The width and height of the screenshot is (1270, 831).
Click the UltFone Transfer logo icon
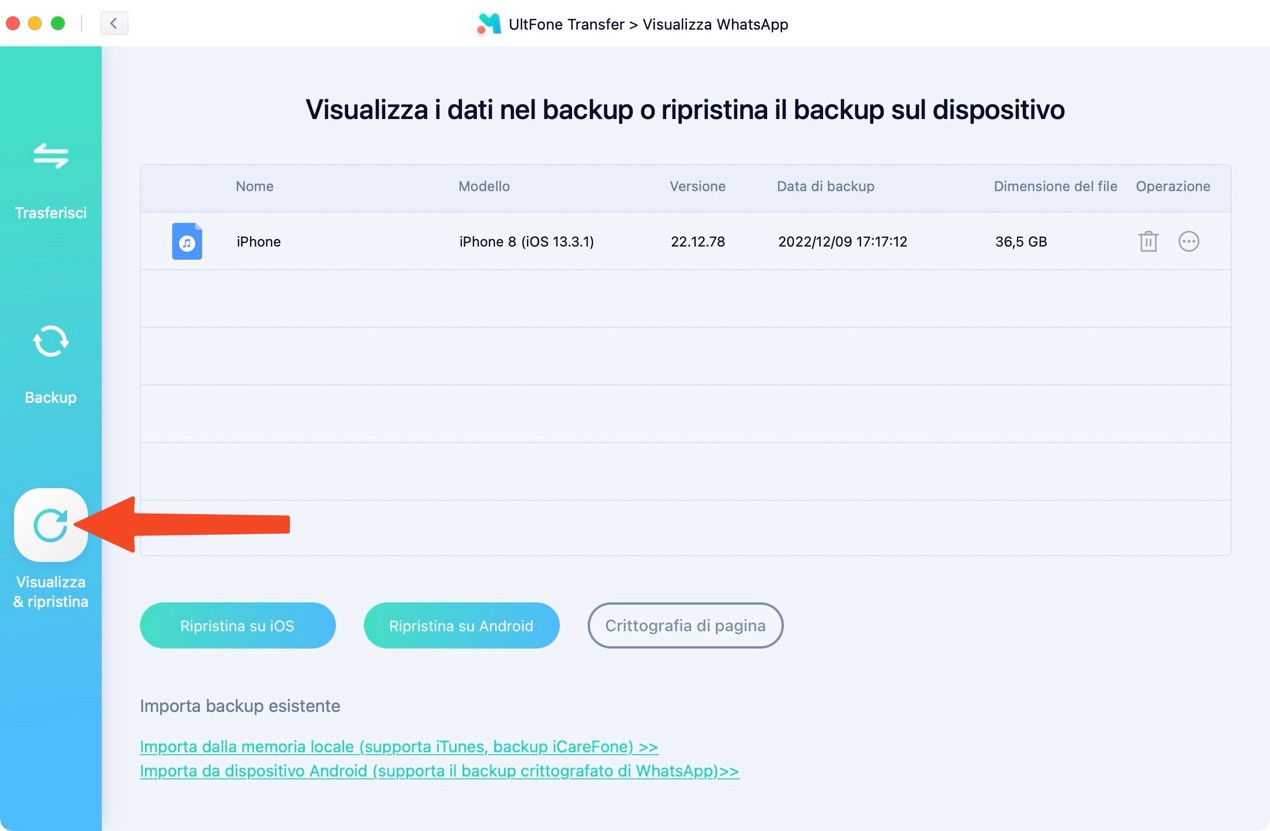(489, 24)
